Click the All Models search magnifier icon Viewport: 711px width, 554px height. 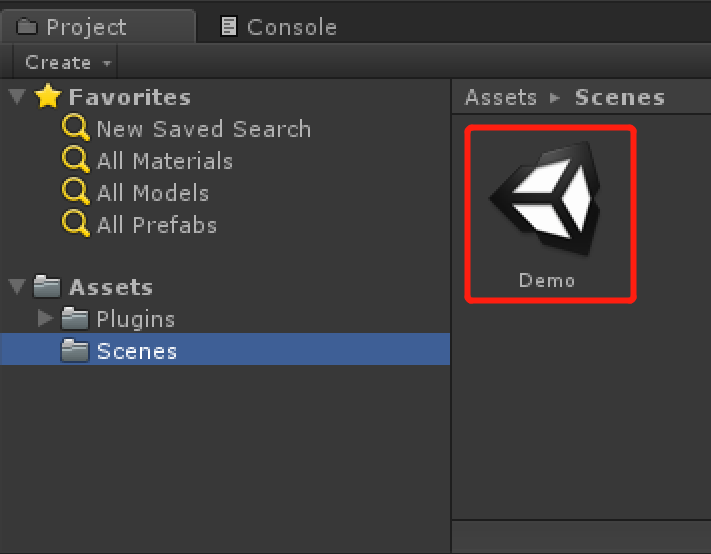pyautogui.click(x=75, y=192)
